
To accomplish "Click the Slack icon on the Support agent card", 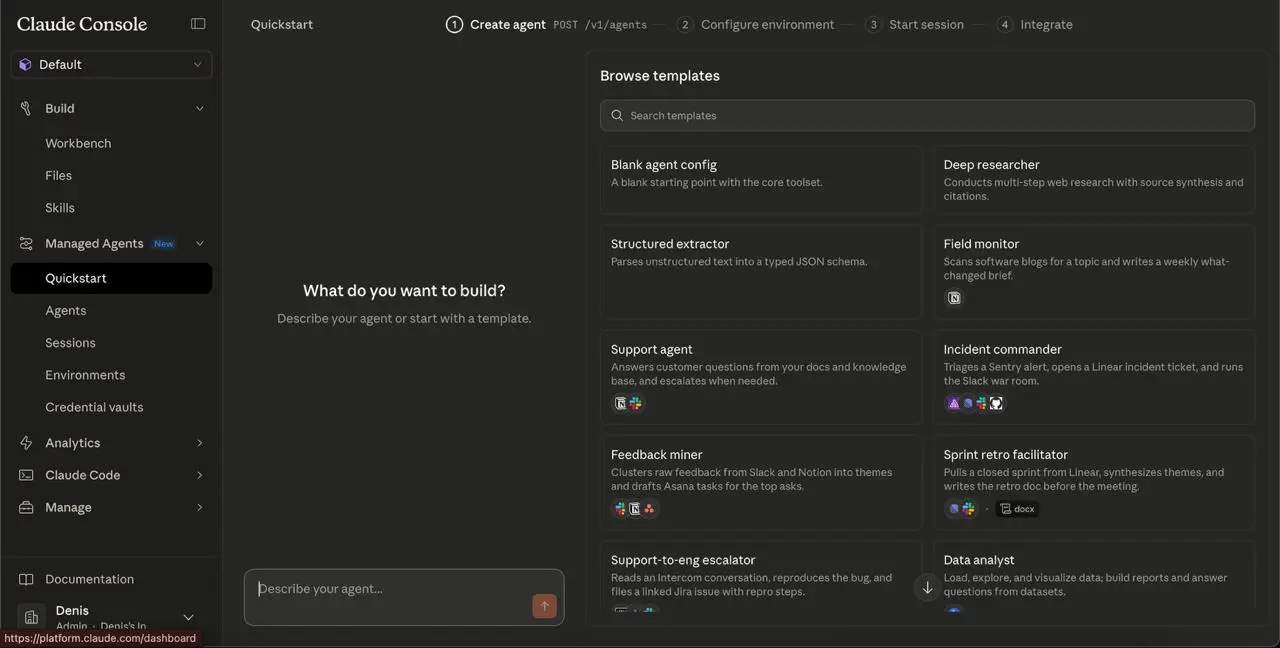I will click(x=635, y=403).
